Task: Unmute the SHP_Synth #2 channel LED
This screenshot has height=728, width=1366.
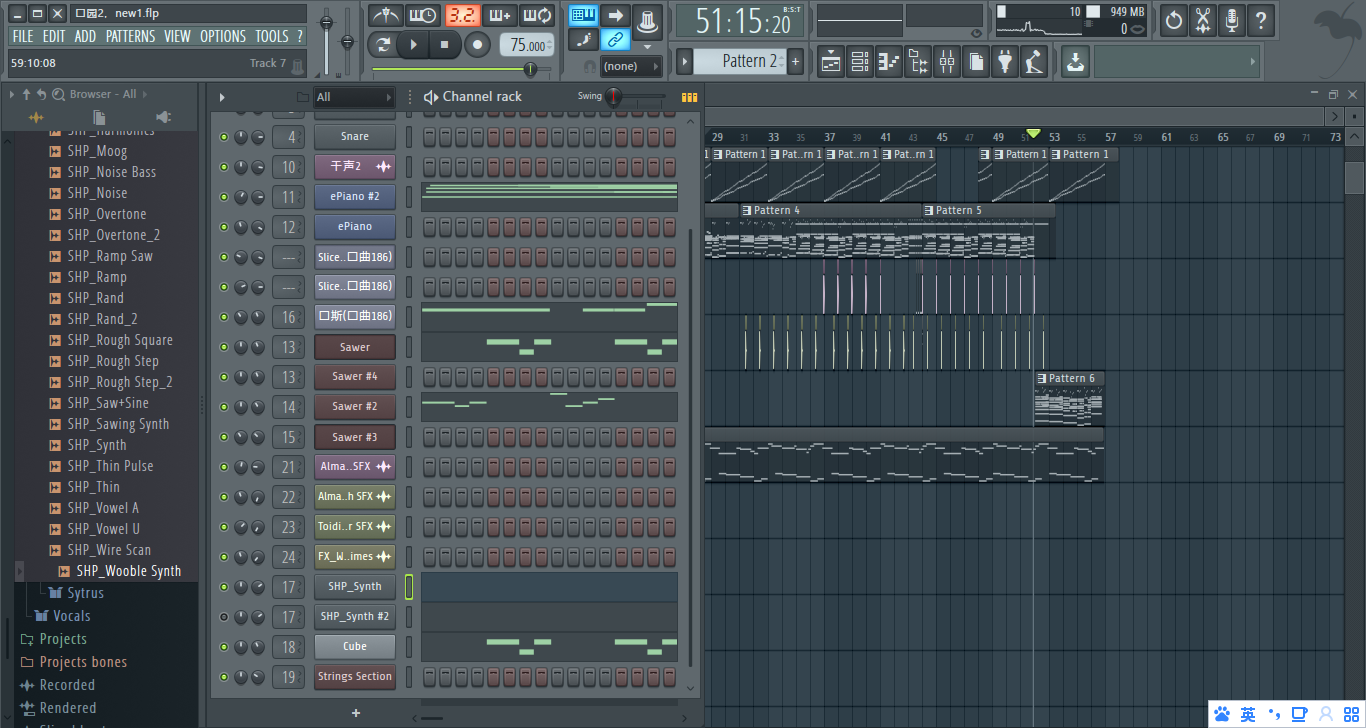Action: click(224, 617)
